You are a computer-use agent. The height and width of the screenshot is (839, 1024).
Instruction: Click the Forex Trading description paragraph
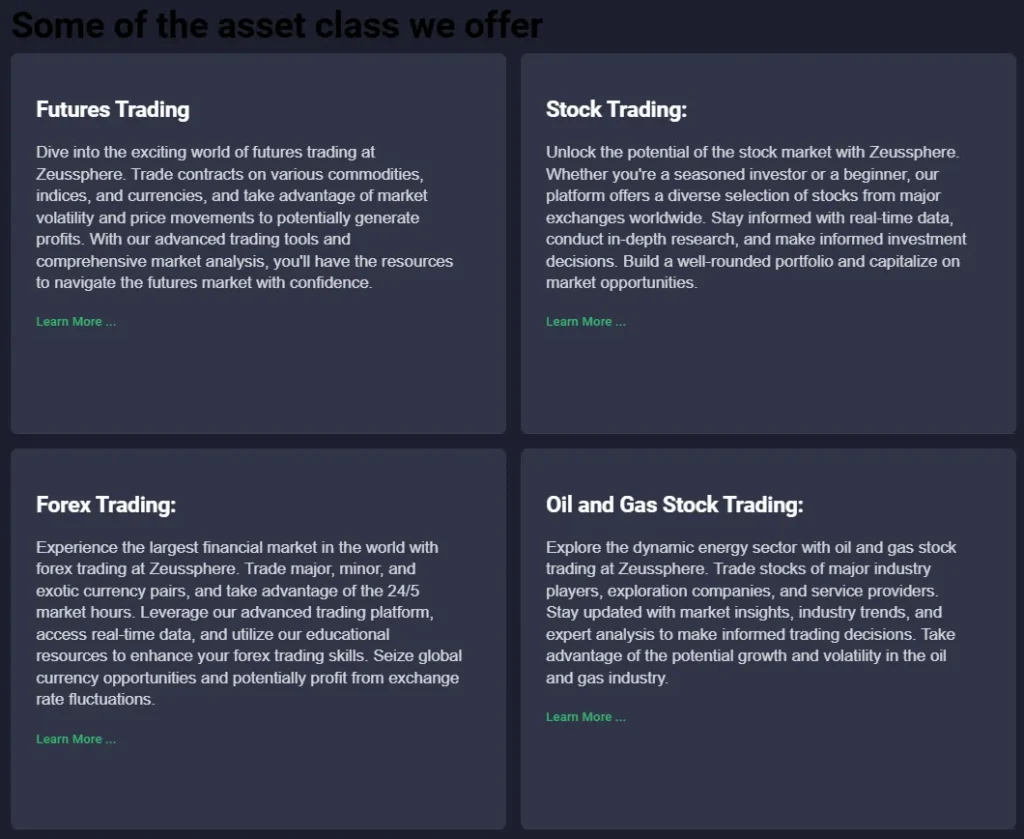pyautogui.click(x=249, y=624)
